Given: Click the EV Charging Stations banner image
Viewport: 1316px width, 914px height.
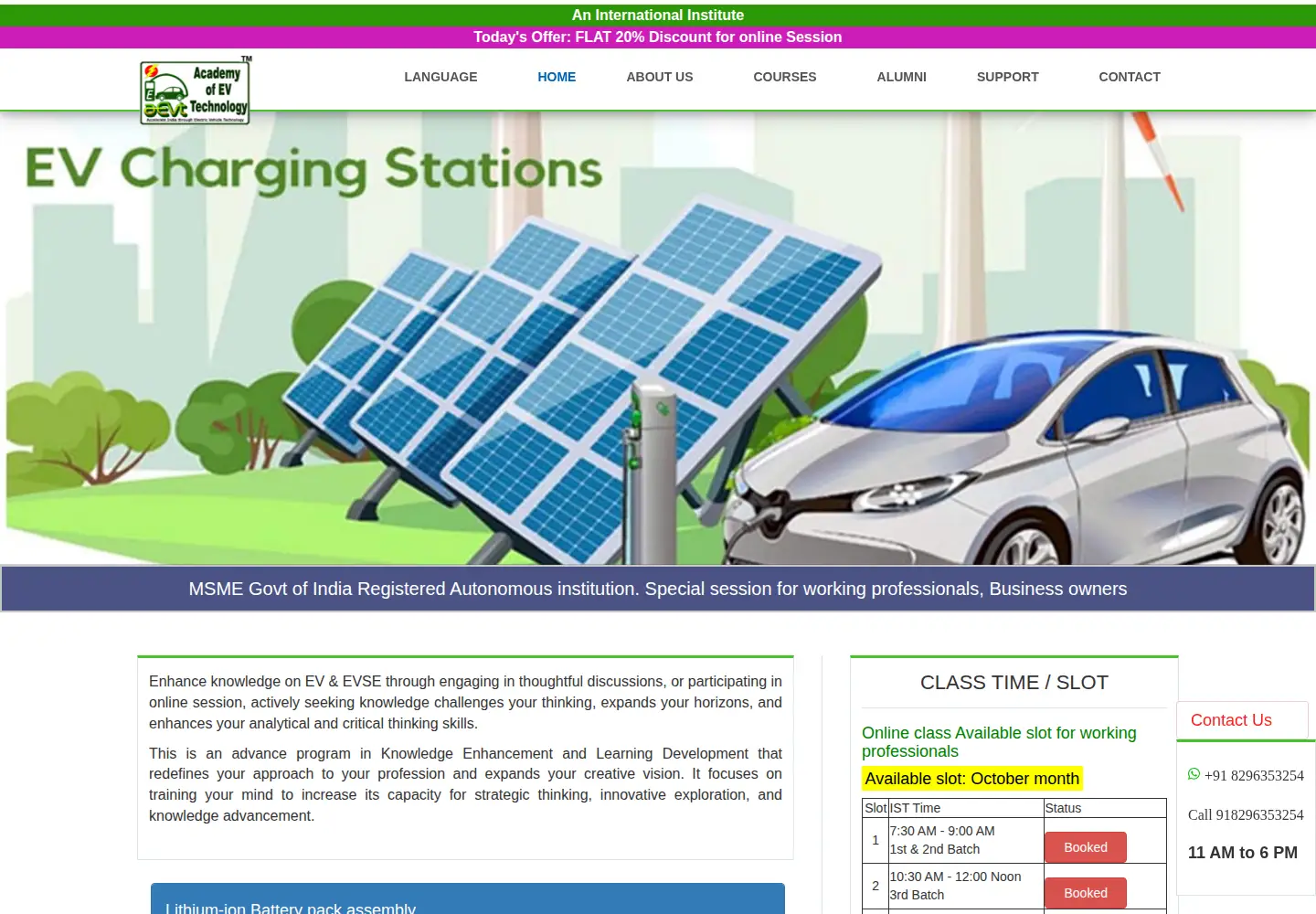Looking at the screenshot, I should tap(658, 338).
